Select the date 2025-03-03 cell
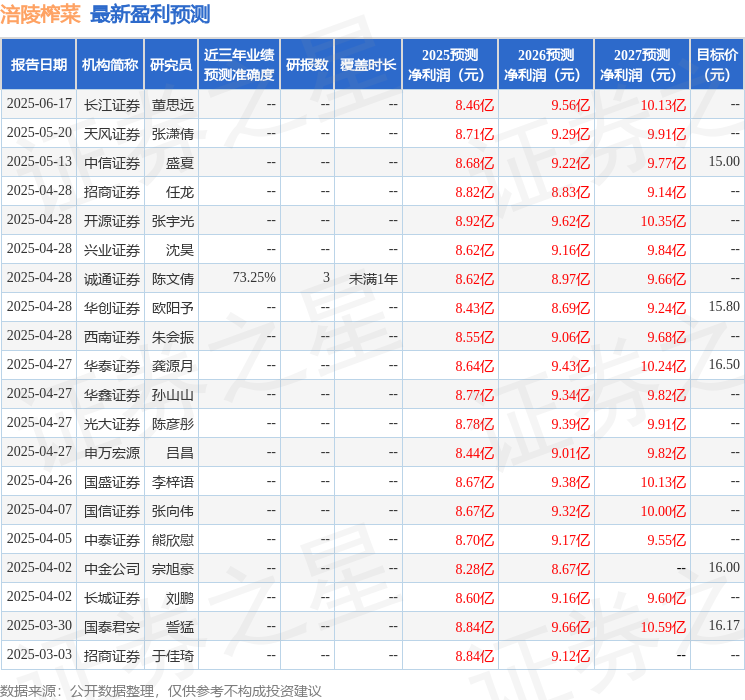The image size is (745, 700). pos(39,654)
